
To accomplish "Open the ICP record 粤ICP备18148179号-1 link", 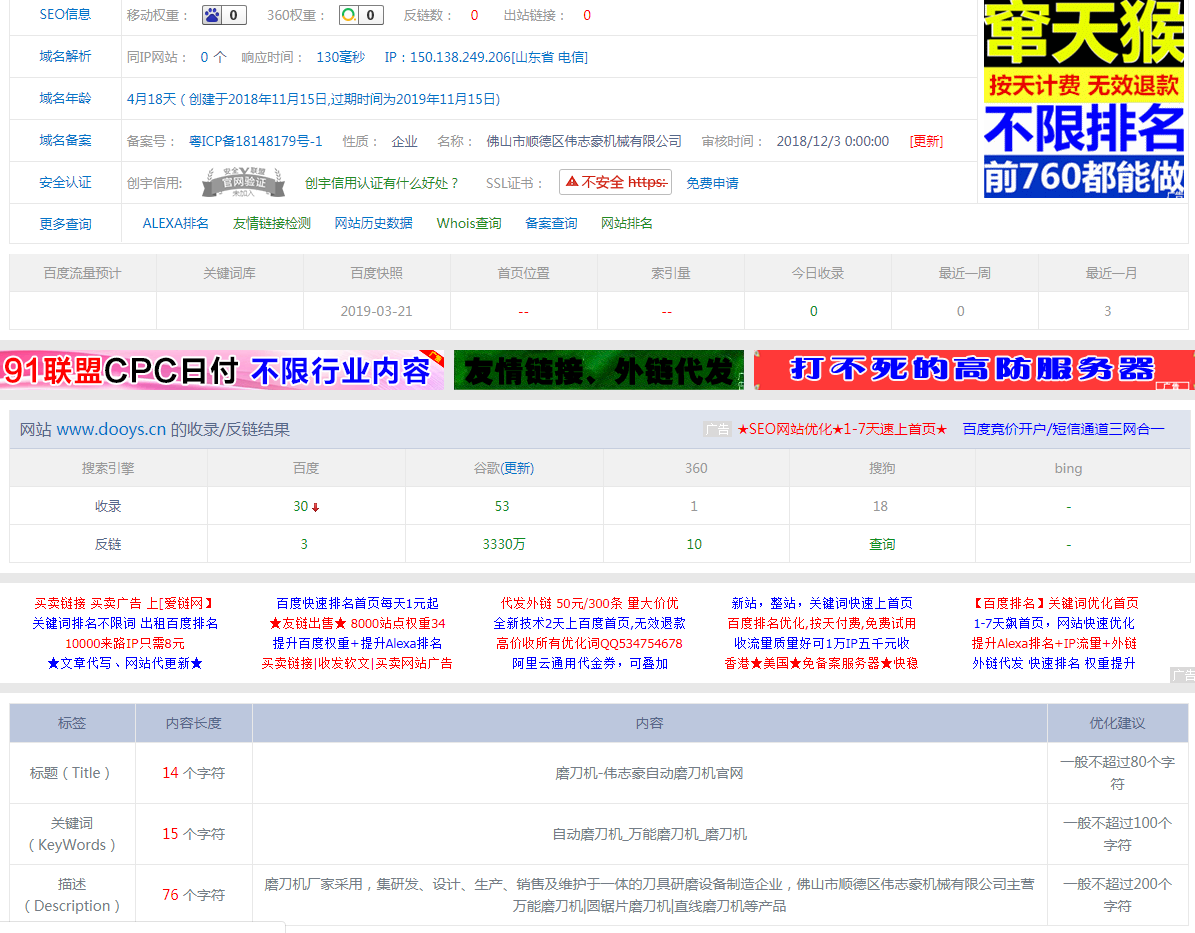I will (x=255, y=141).
